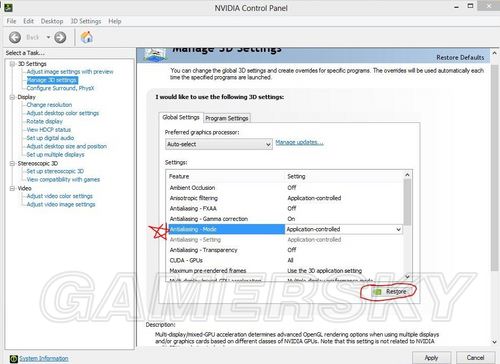This screenshot has height=364, width=500.
Task: Select Adjust desktop color settings
Action: point(63,113)
